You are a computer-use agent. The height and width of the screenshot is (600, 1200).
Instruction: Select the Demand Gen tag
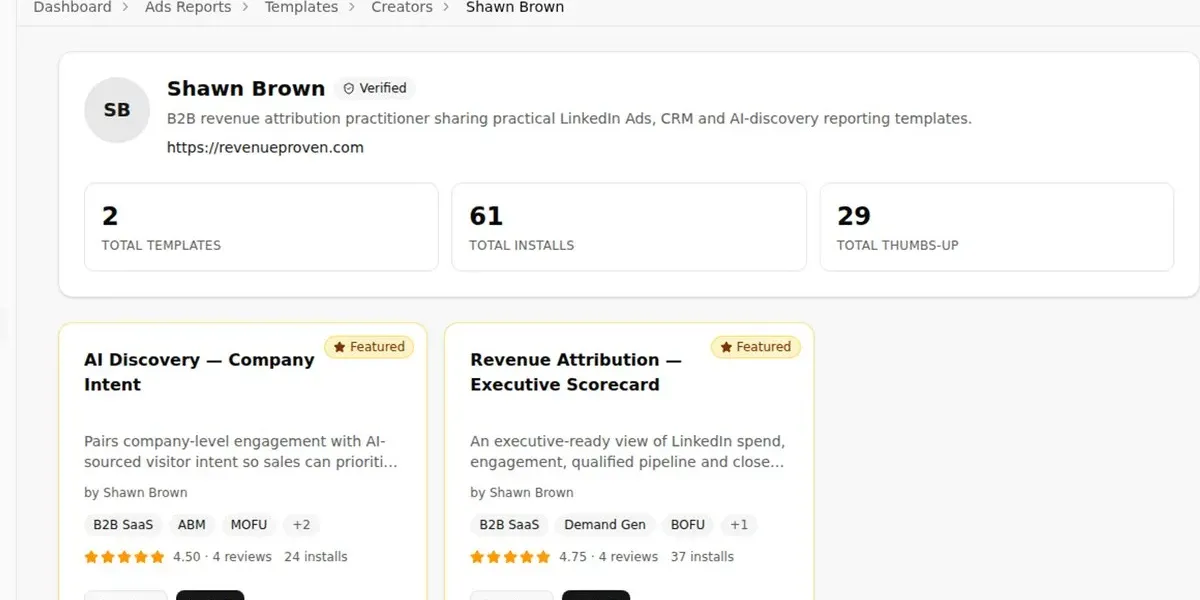[605, 525]
